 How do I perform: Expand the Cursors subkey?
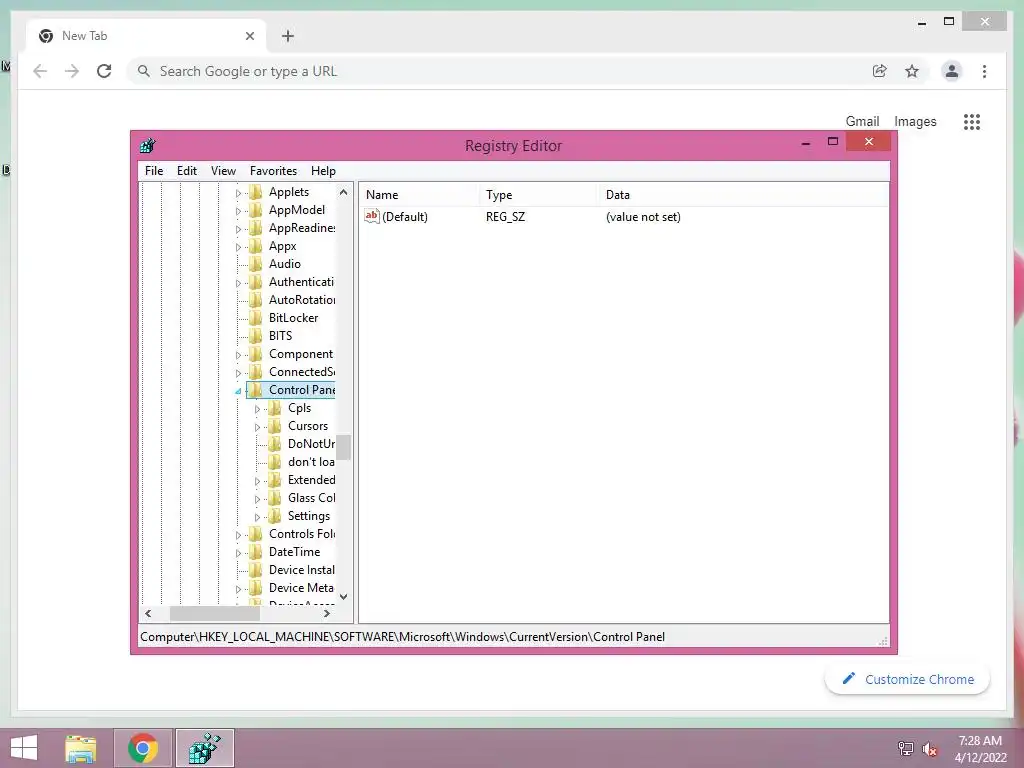click(257, 426)
